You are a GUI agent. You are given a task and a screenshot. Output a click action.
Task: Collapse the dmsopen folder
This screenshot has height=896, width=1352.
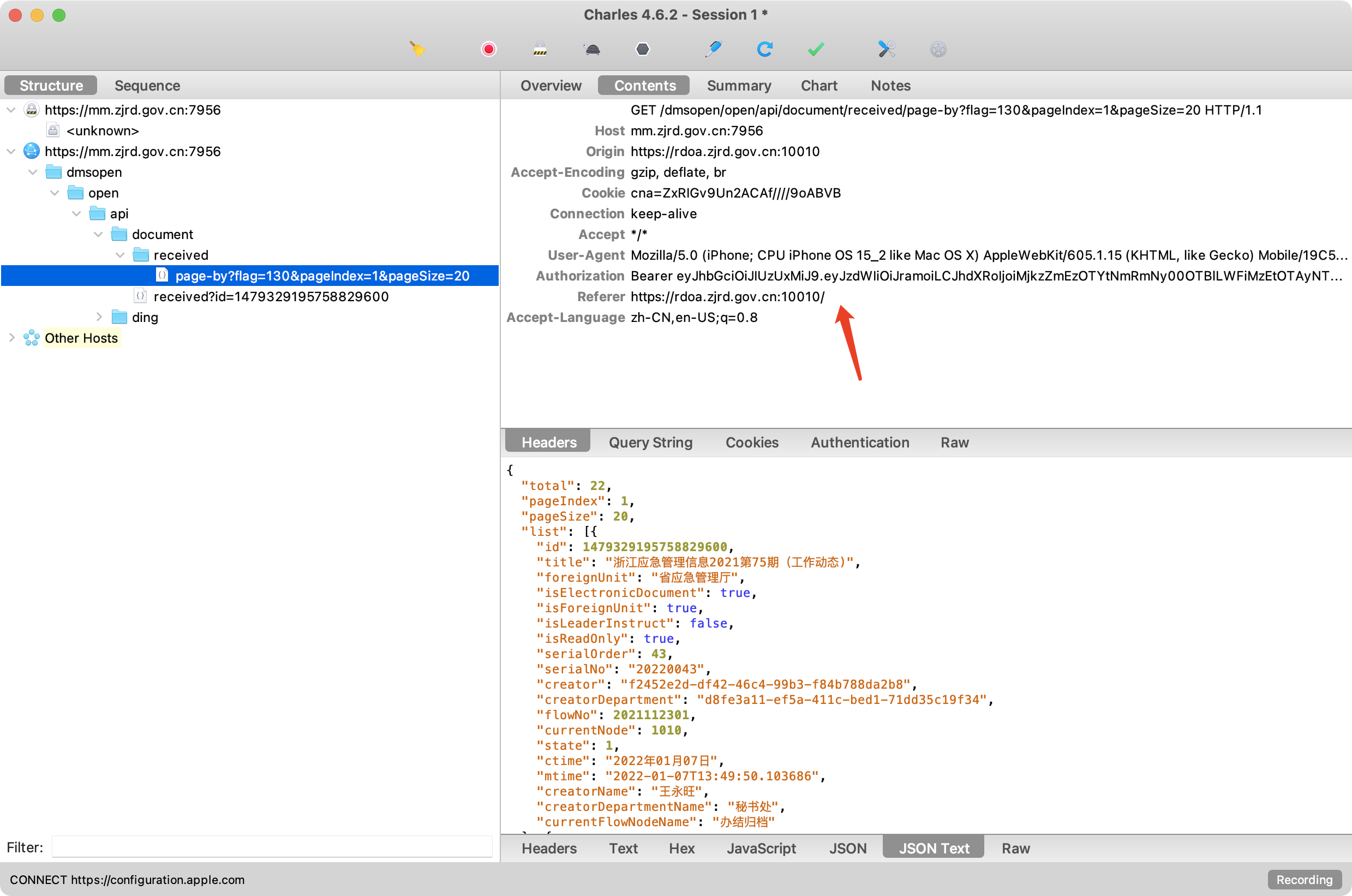[33, 172]
